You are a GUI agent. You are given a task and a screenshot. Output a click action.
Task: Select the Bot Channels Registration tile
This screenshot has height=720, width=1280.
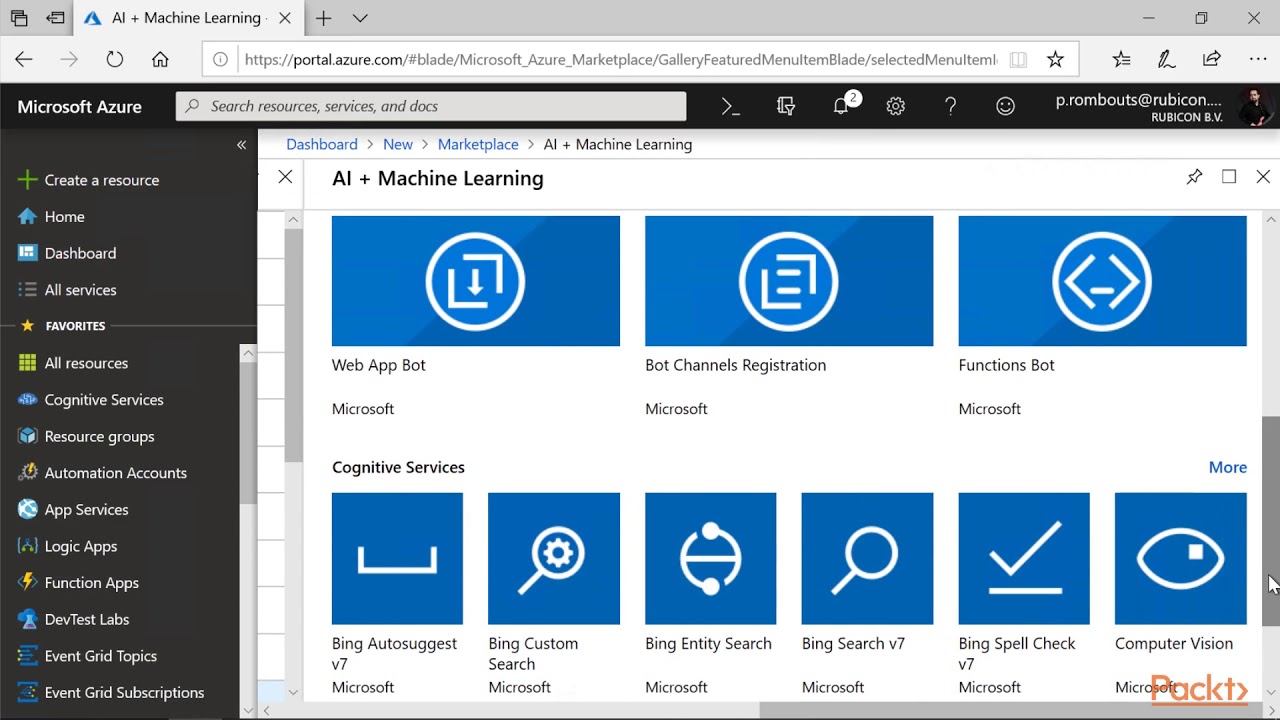coord(789,281)
